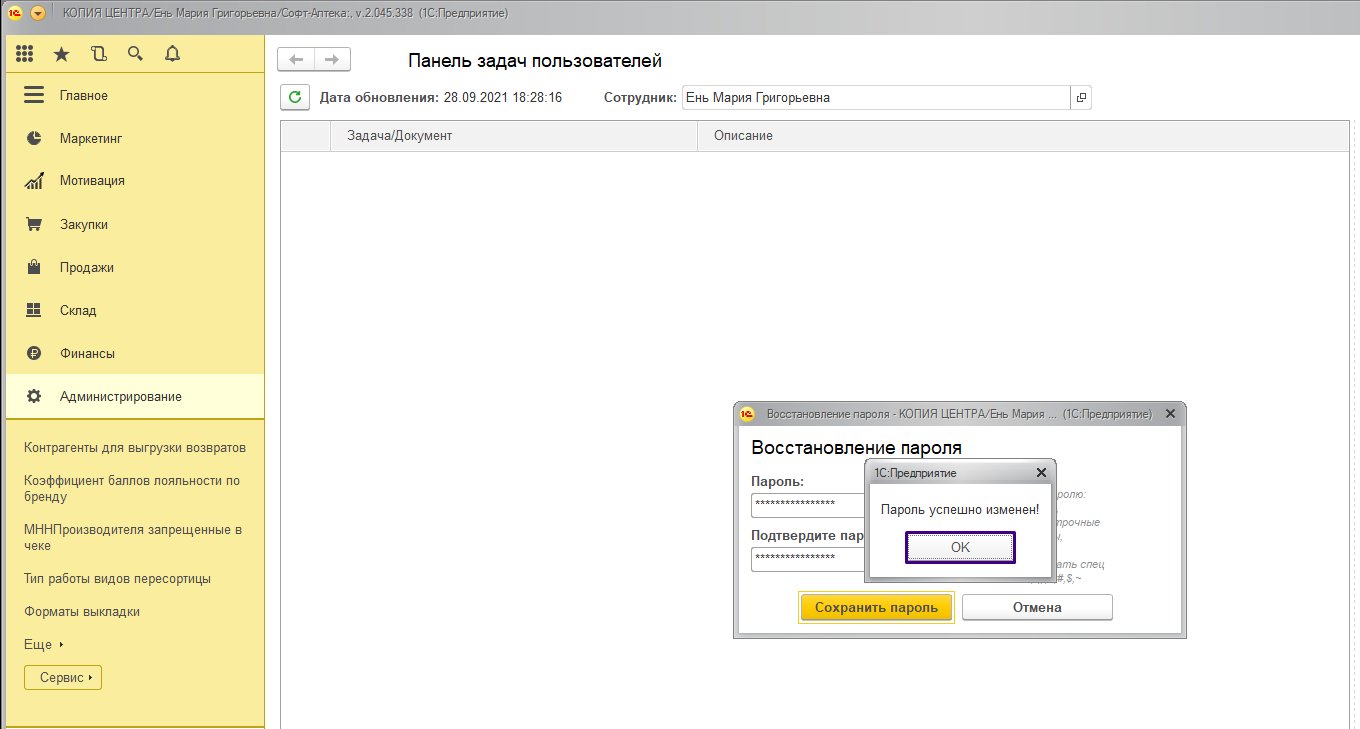Open employee selection button beside Сотрудник field
The height and width of the screenshot is (729, 1360).
coord(1080,98)
